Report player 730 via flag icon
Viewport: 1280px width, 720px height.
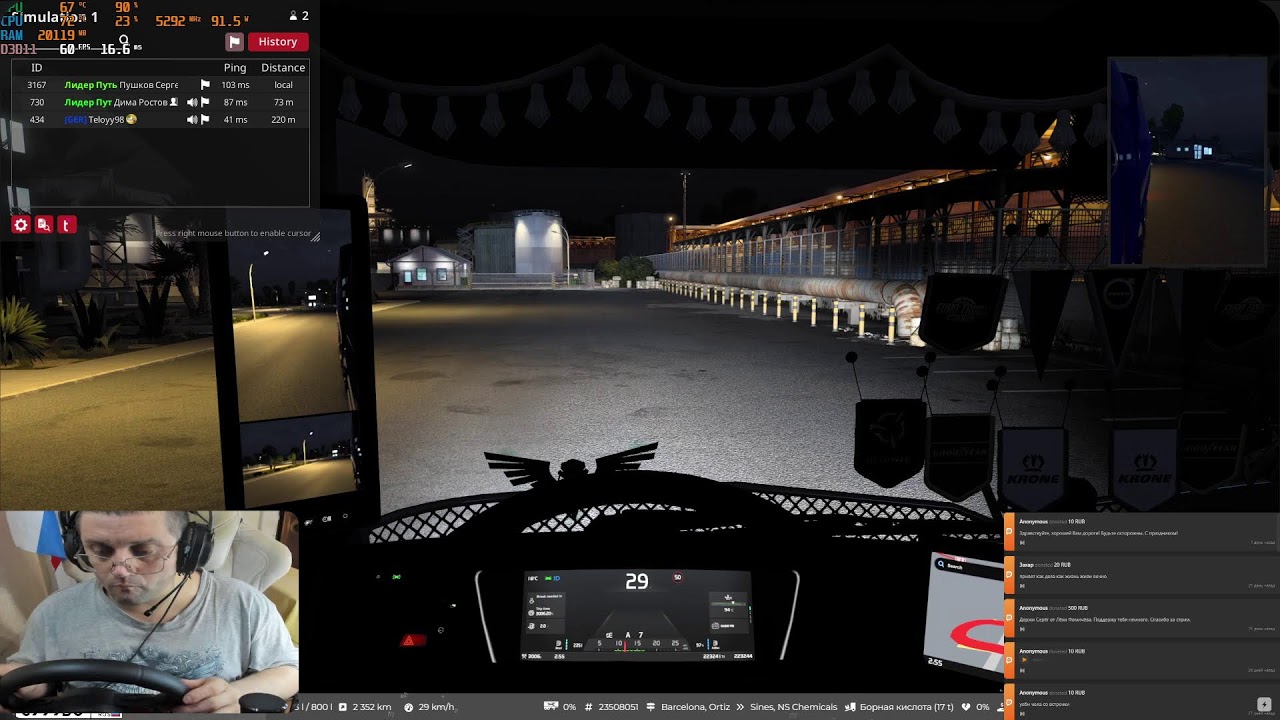pos(205,102)
